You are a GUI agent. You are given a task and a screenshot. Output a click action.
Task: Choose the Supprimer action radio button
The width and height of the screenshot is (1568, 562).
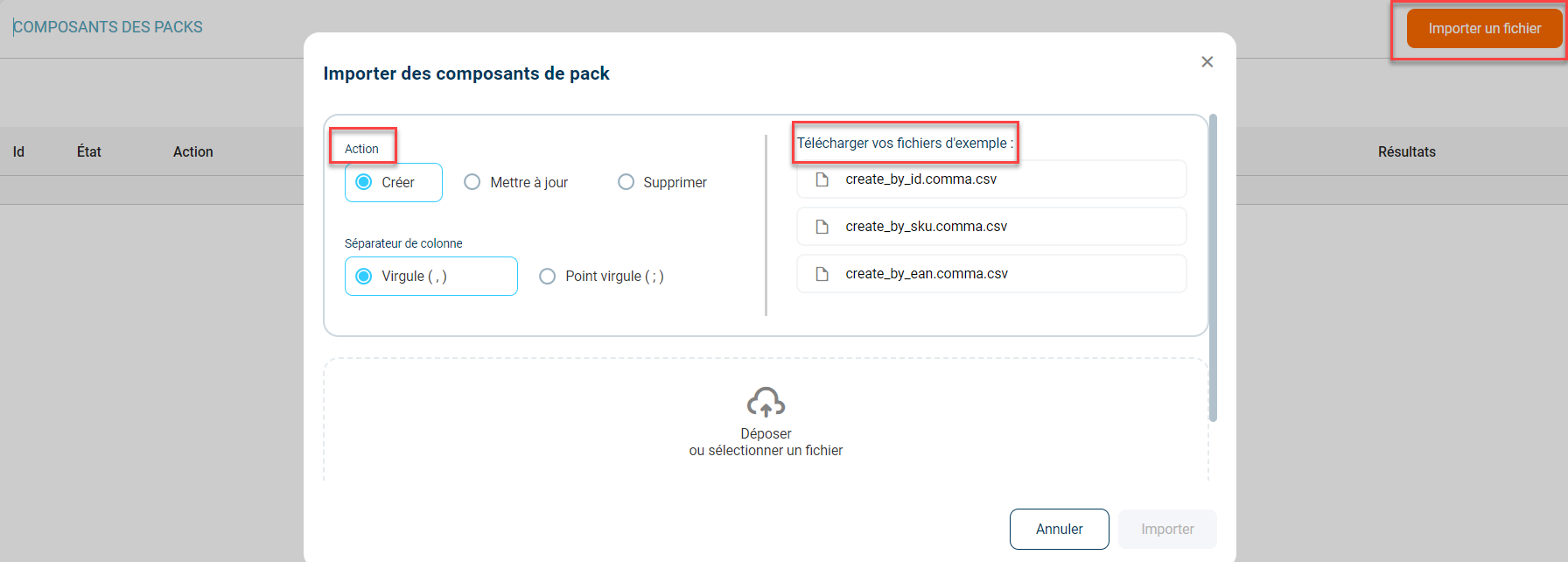[x=626, y=182]
